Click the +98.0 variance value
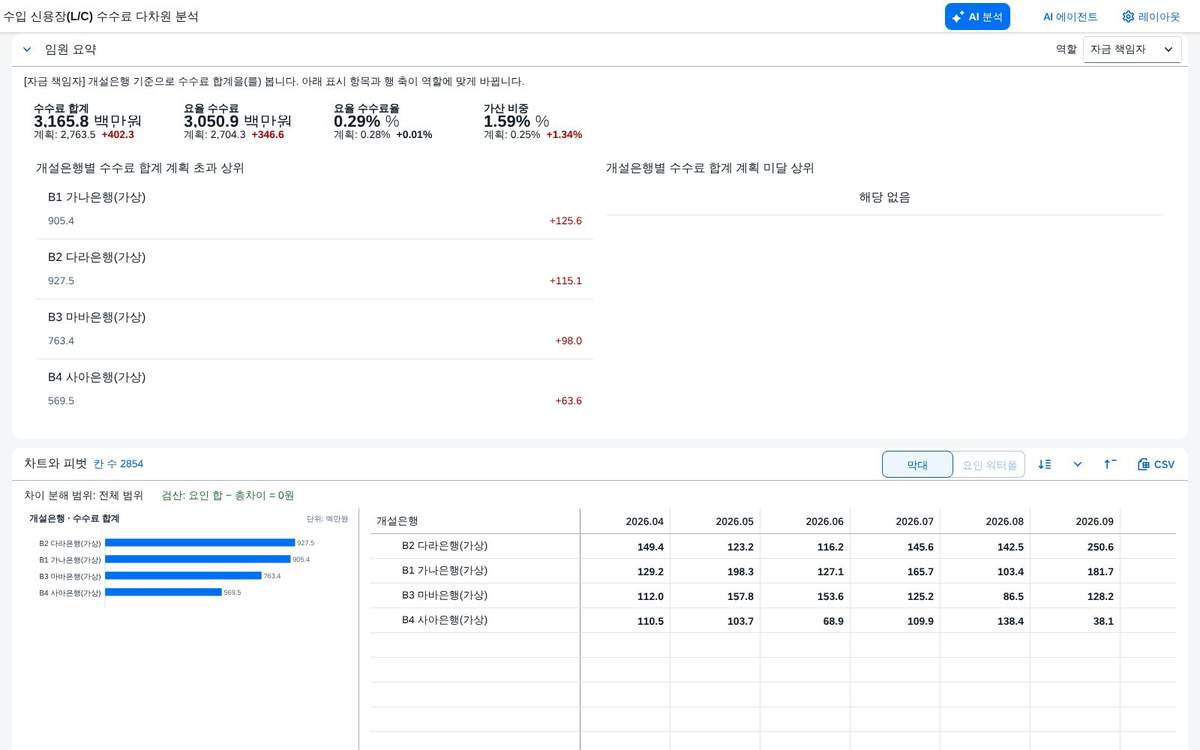The image size is (1200, 750). tap(568, 341)
